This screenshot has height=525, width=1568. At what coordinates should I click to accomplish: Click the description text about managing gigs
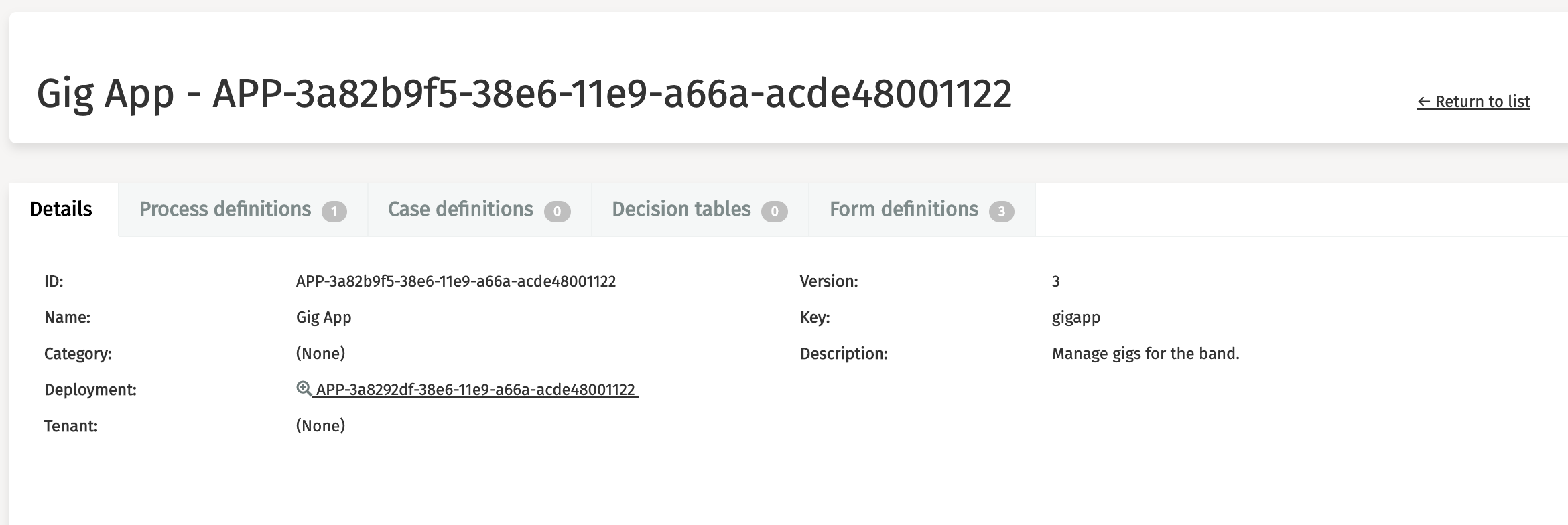[x=1145, y=354]
